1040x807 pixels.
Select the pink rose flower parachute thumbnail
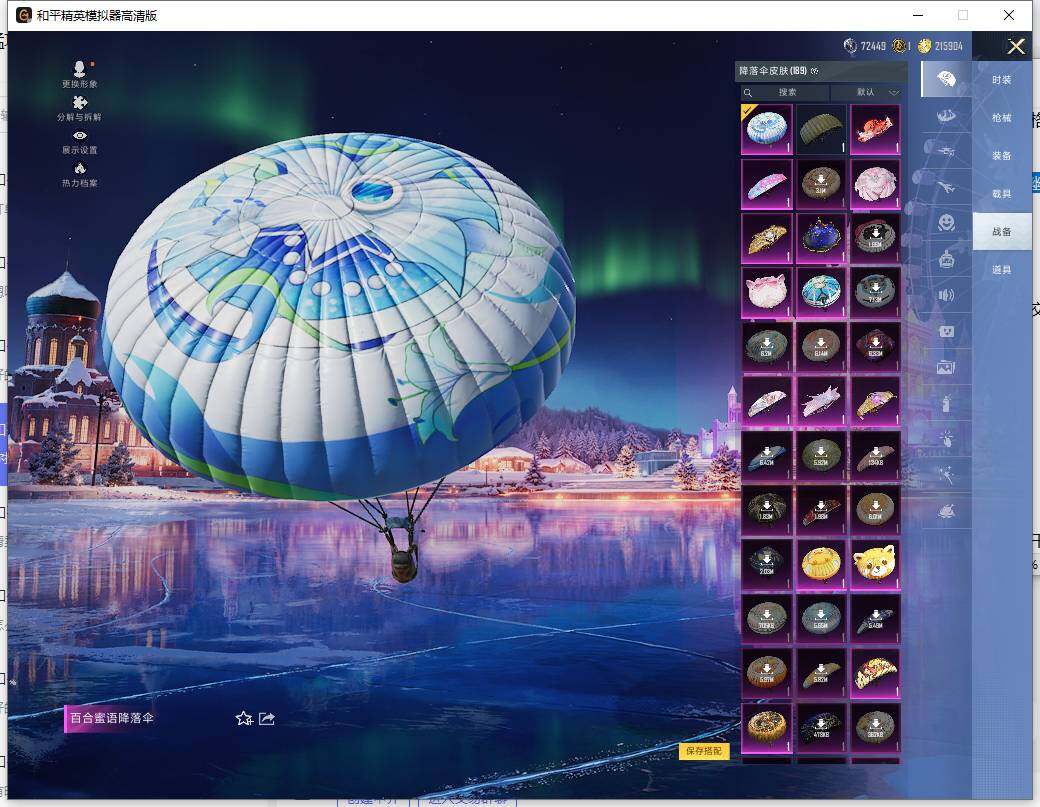pyautogui.click(x=876, y=184)
